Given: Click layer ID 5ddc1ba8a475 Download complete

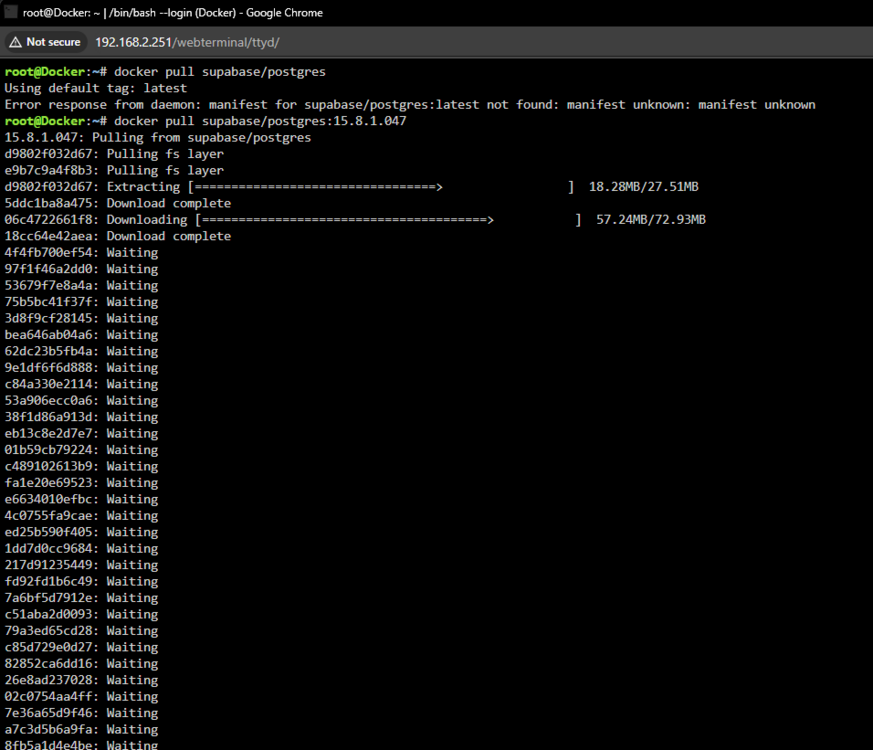Looking at the screenshot, I should (117, 203).
